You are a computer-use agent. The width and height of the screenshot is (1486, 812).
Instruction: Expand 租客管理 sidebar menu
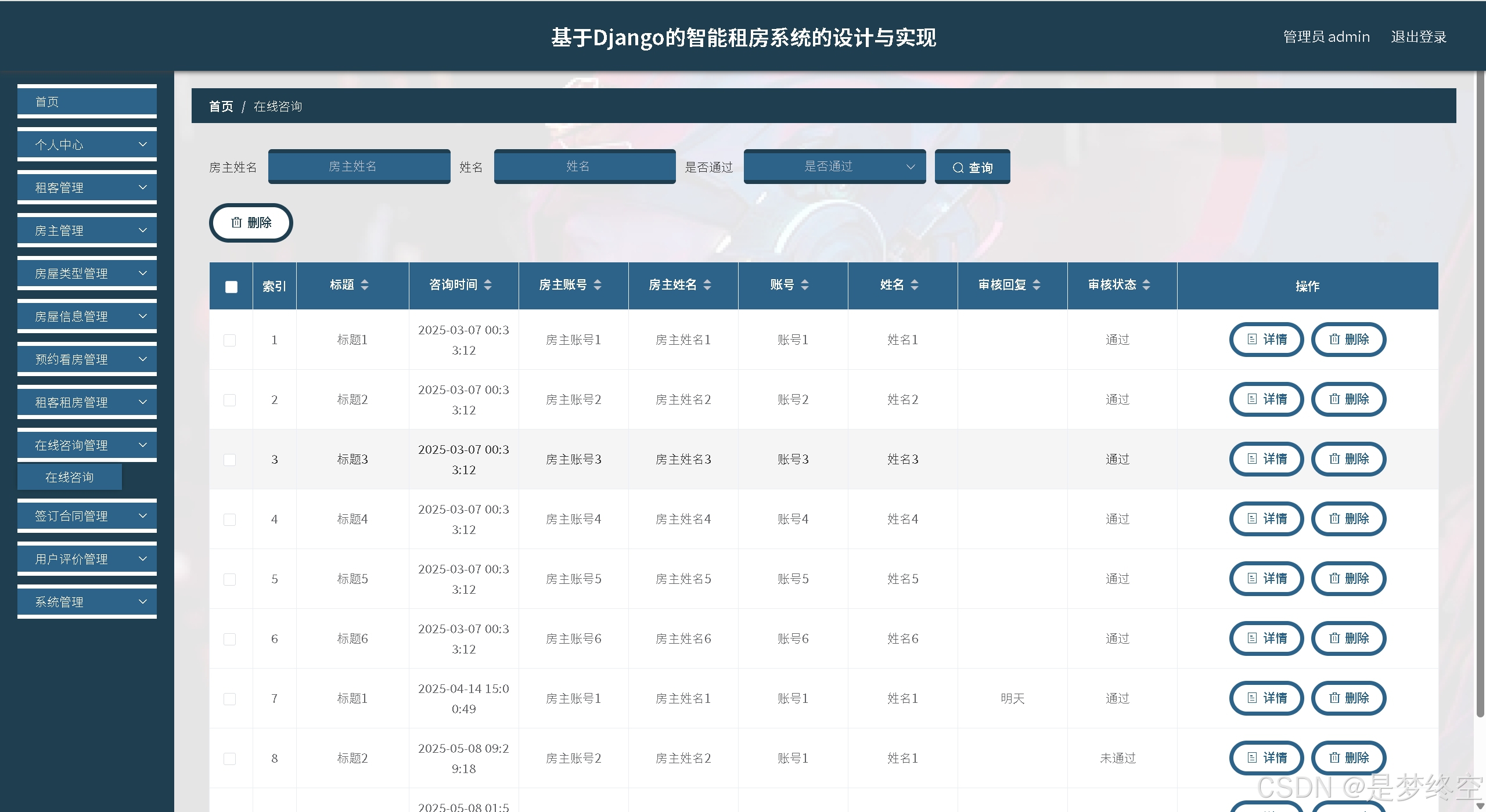click(x=87, y=187)
